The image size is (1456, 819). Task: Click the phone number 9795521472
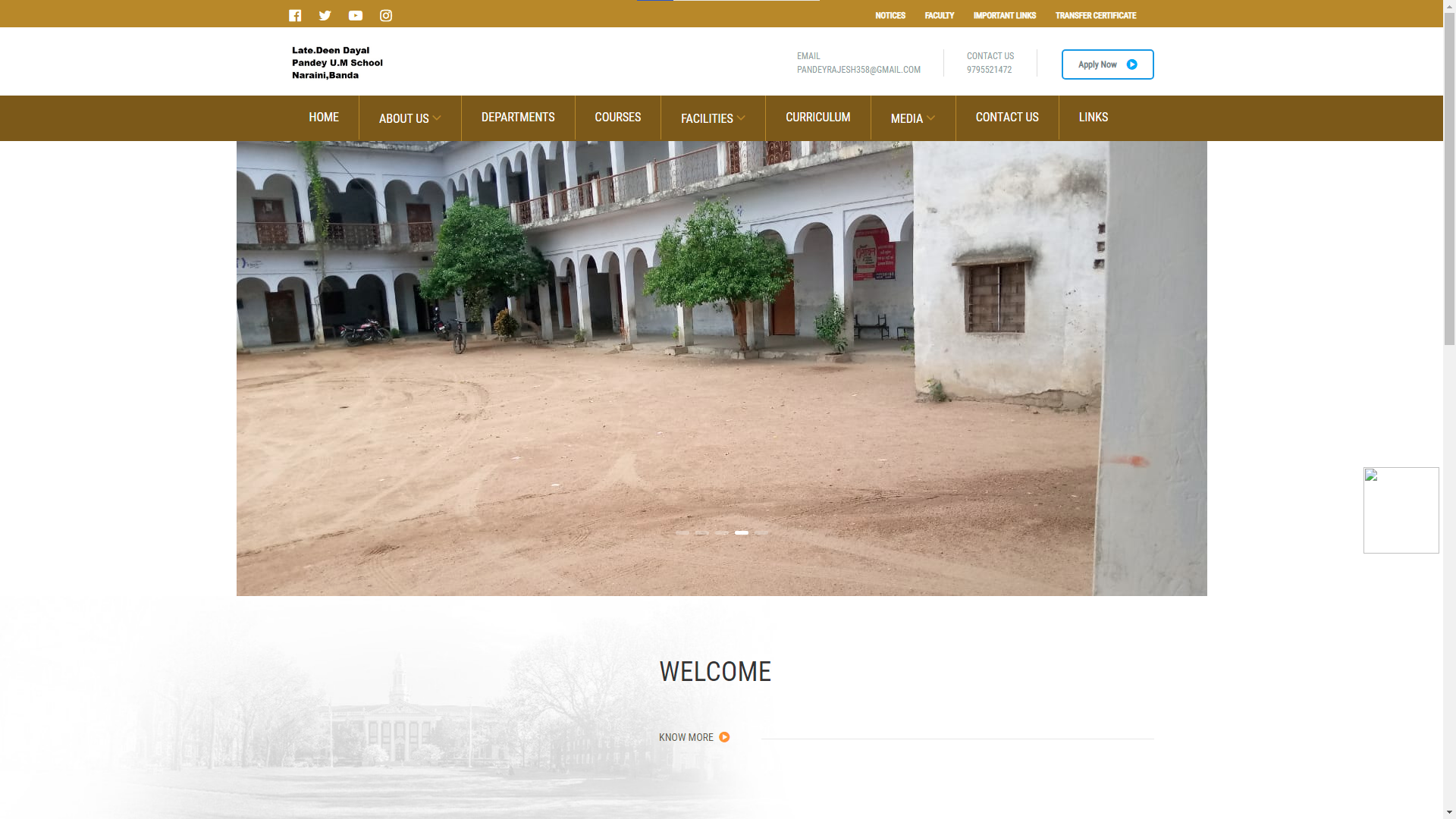989,70
